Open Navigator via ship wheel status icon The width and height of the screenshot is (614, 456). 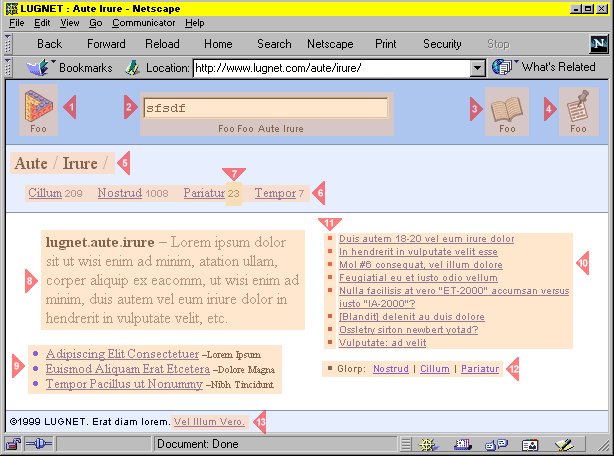click(428, 444)
